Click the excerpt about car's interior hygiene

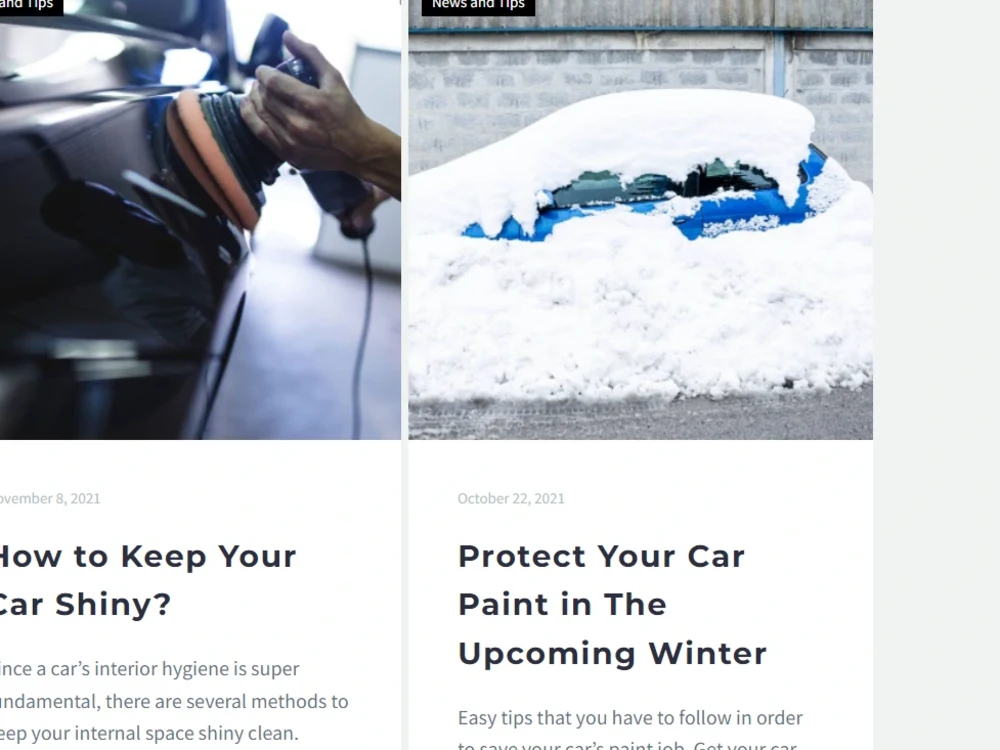(x=174, y=701)
